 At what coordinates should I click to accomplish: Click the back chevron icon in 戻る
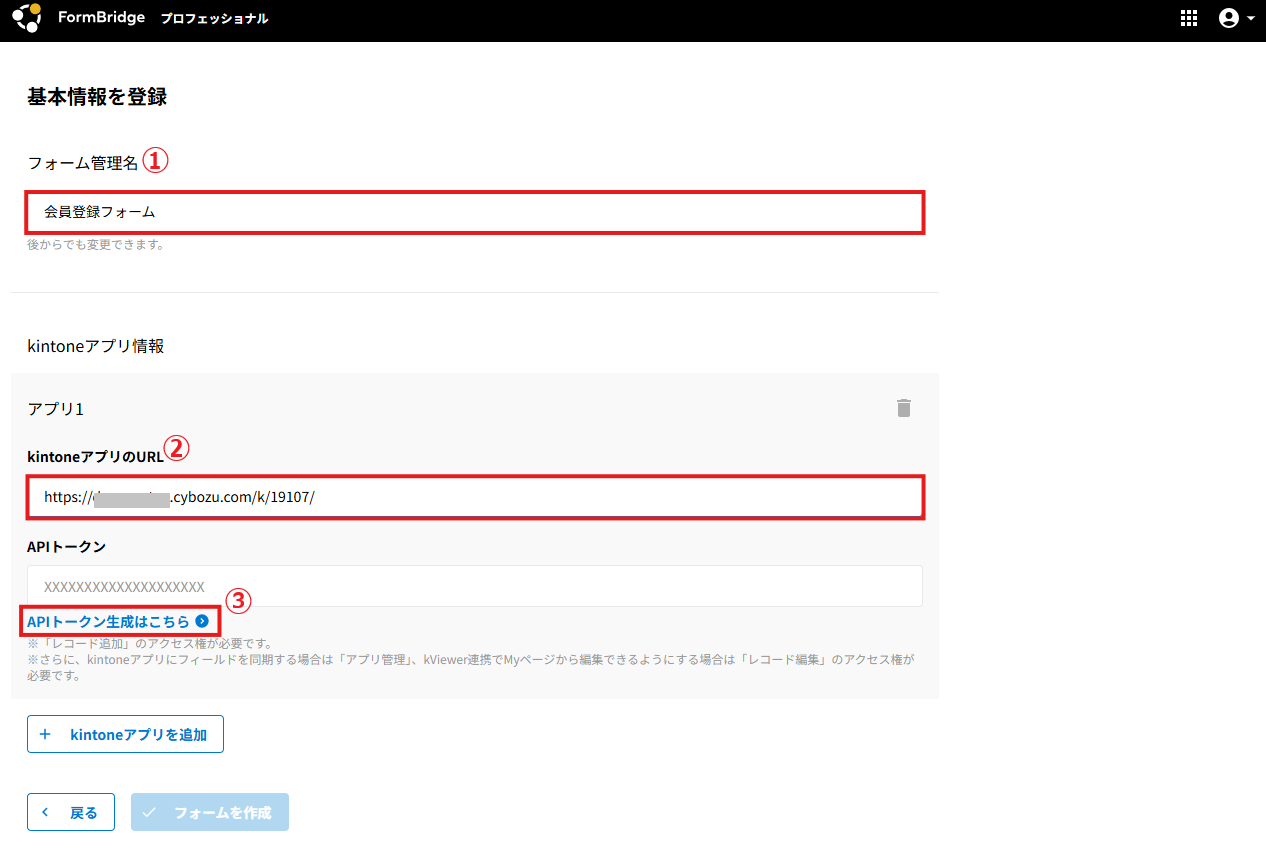[x=45, y=812]
